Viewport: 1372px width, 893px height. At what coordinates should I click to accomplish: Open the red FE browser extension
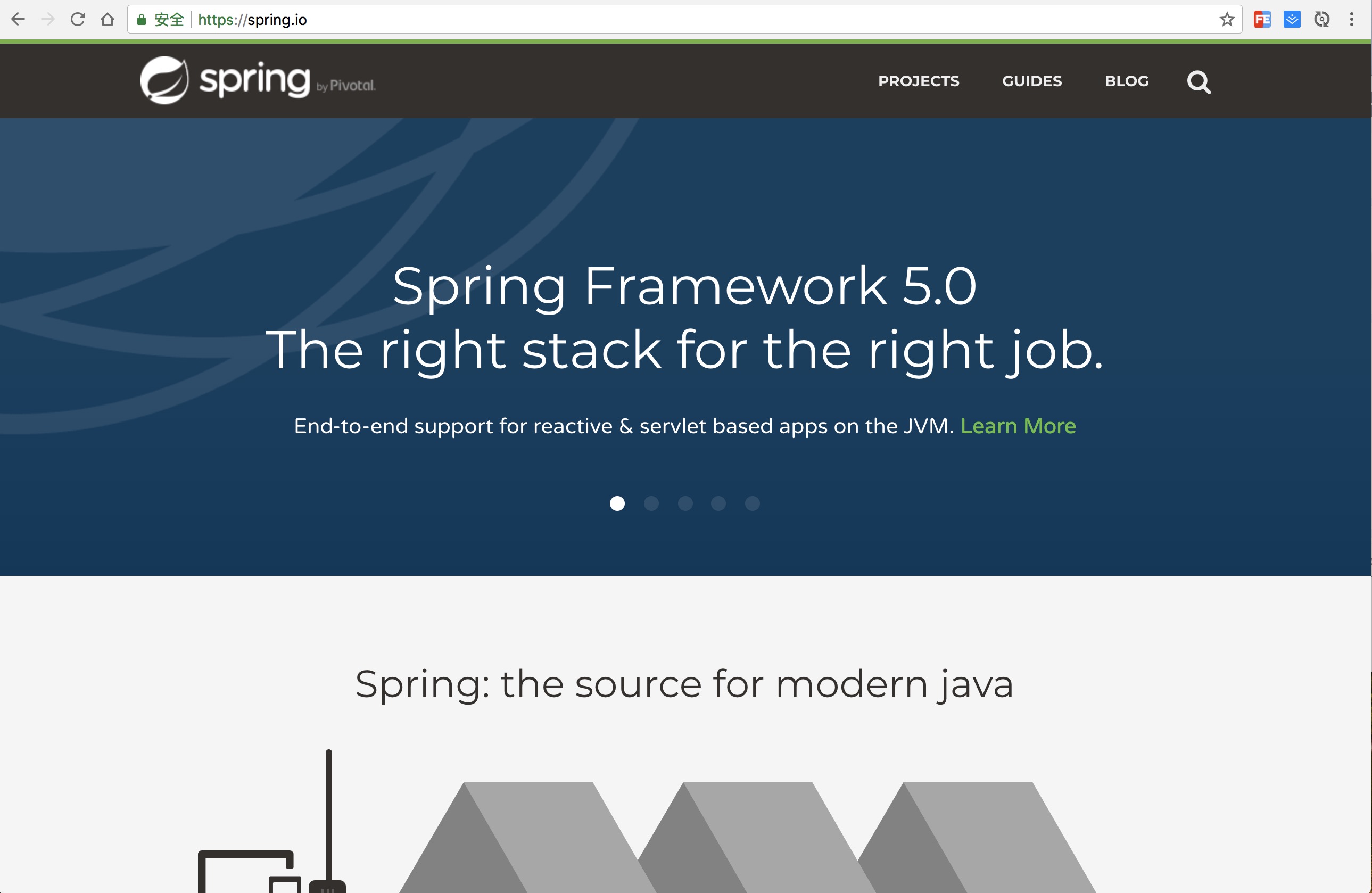coord(1262,20)
